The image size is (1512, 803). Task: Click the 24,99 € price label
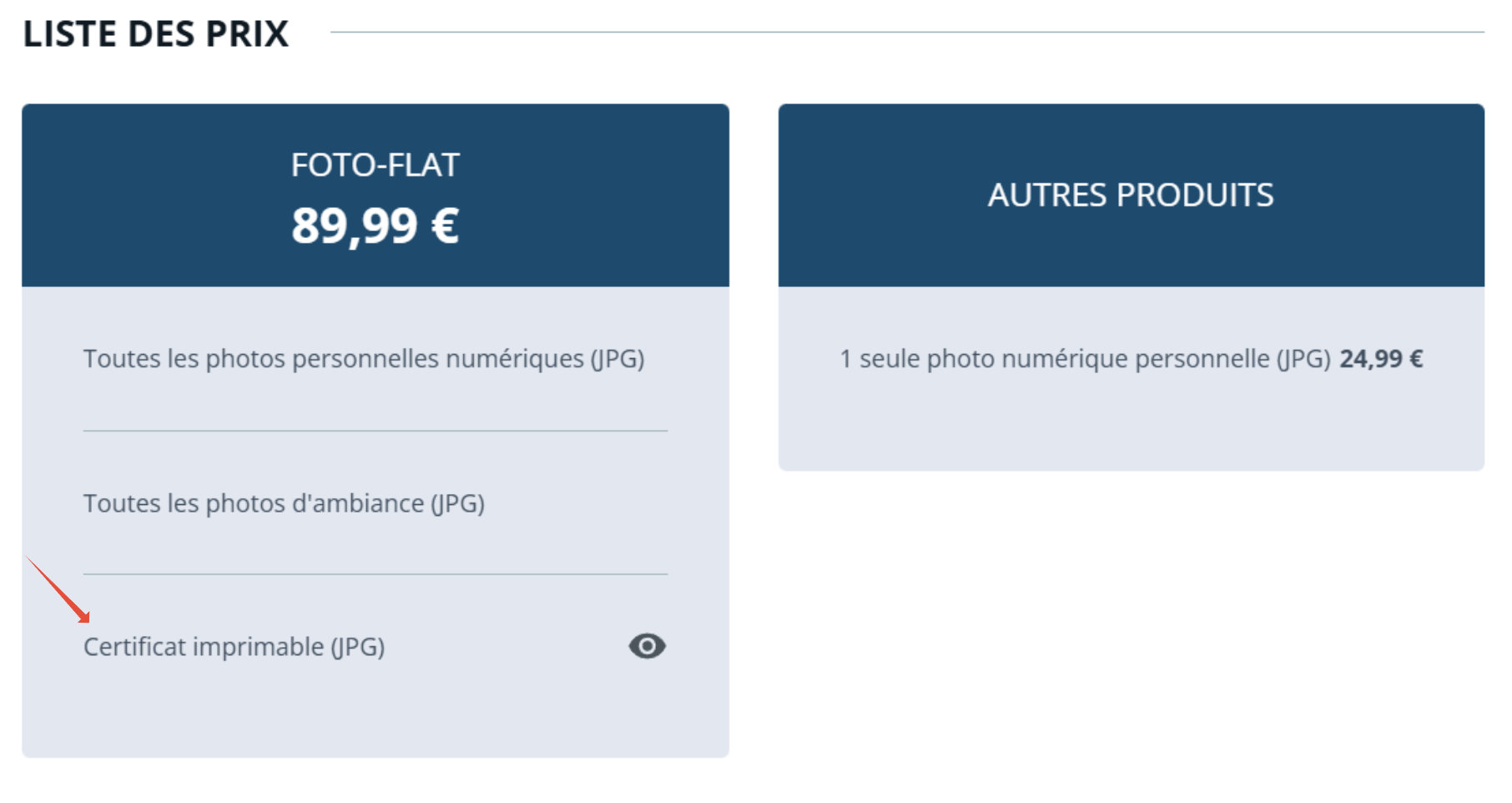(1381, 359)
